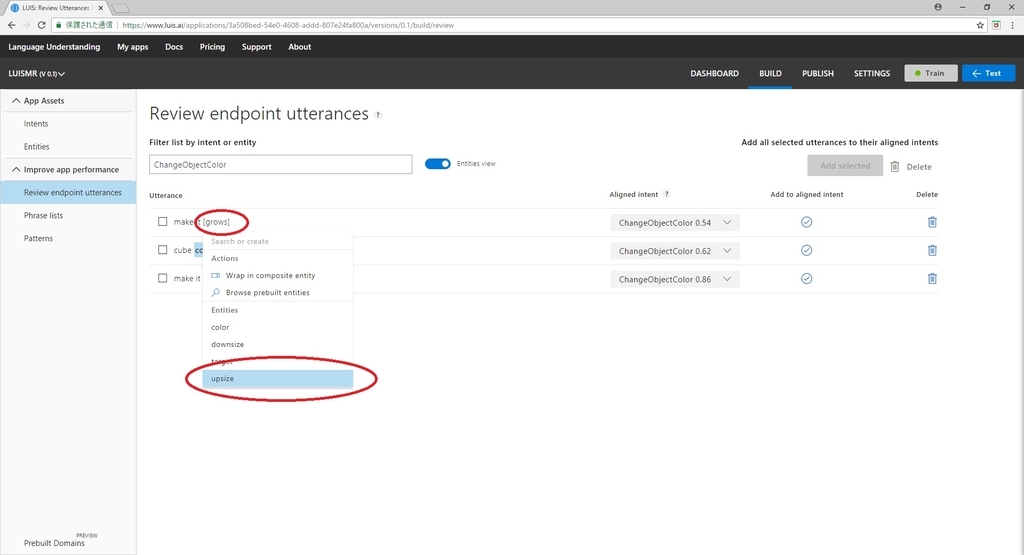Open LUISMR version dropdown
Screen dimensions: 1024x555
click(37, 74)
